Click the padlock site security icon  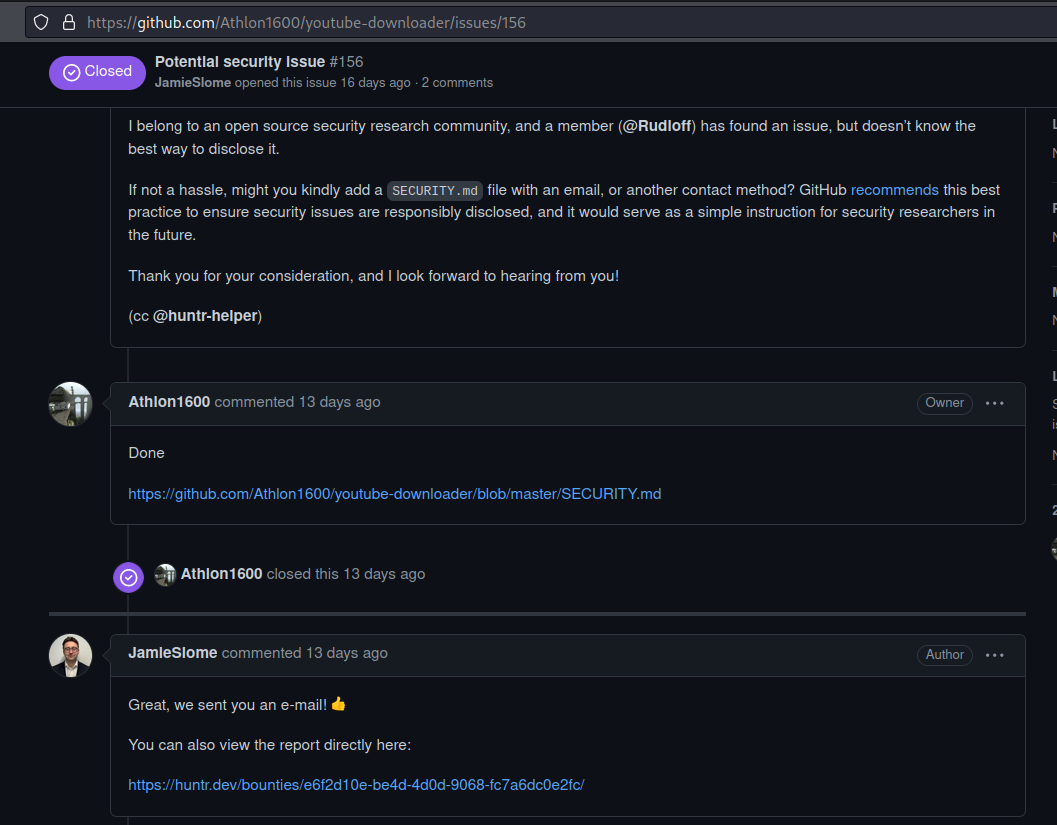pyautogui.click(x=69, y=22)
